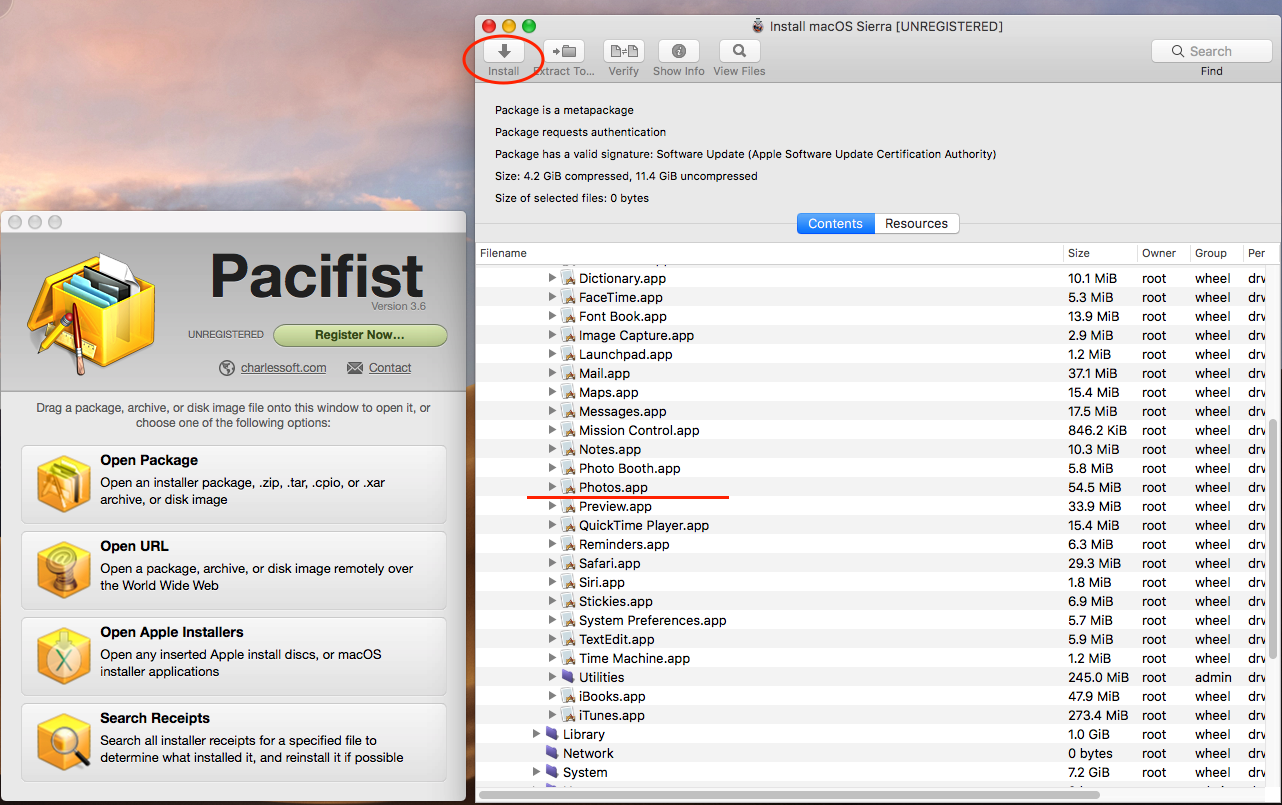
Task: Select the Mail.app file icon
Action: (x=568, y=373)
